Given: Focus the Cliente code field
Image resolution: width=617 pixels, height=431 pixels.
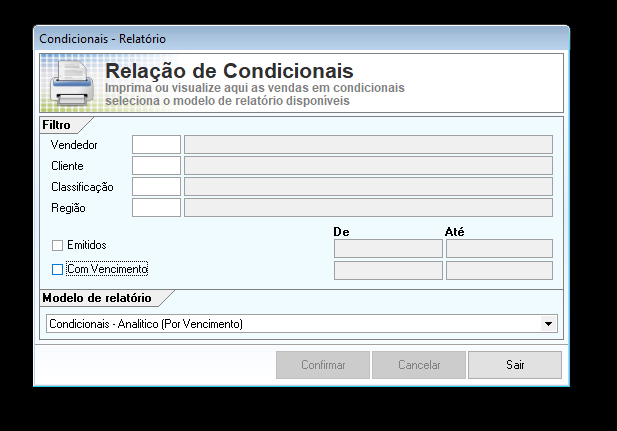Looking at the screenshot, I should point(156,165).
